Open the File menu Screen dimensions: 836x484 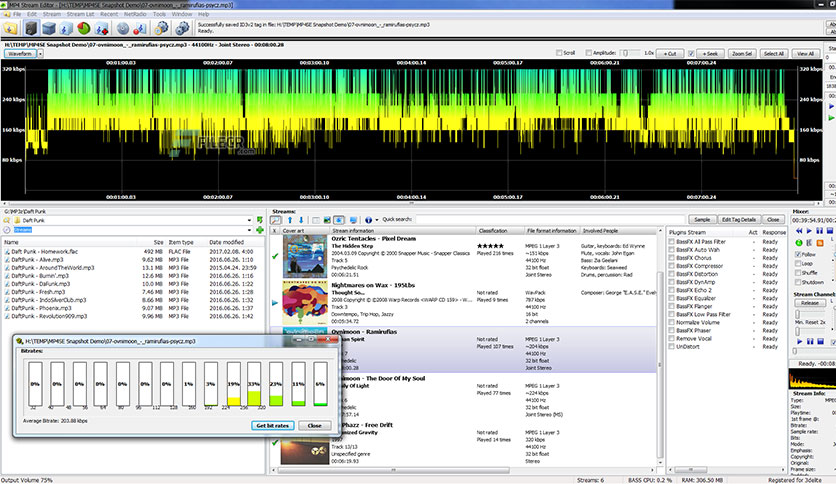pyautogui.click(x=17, y=14)
